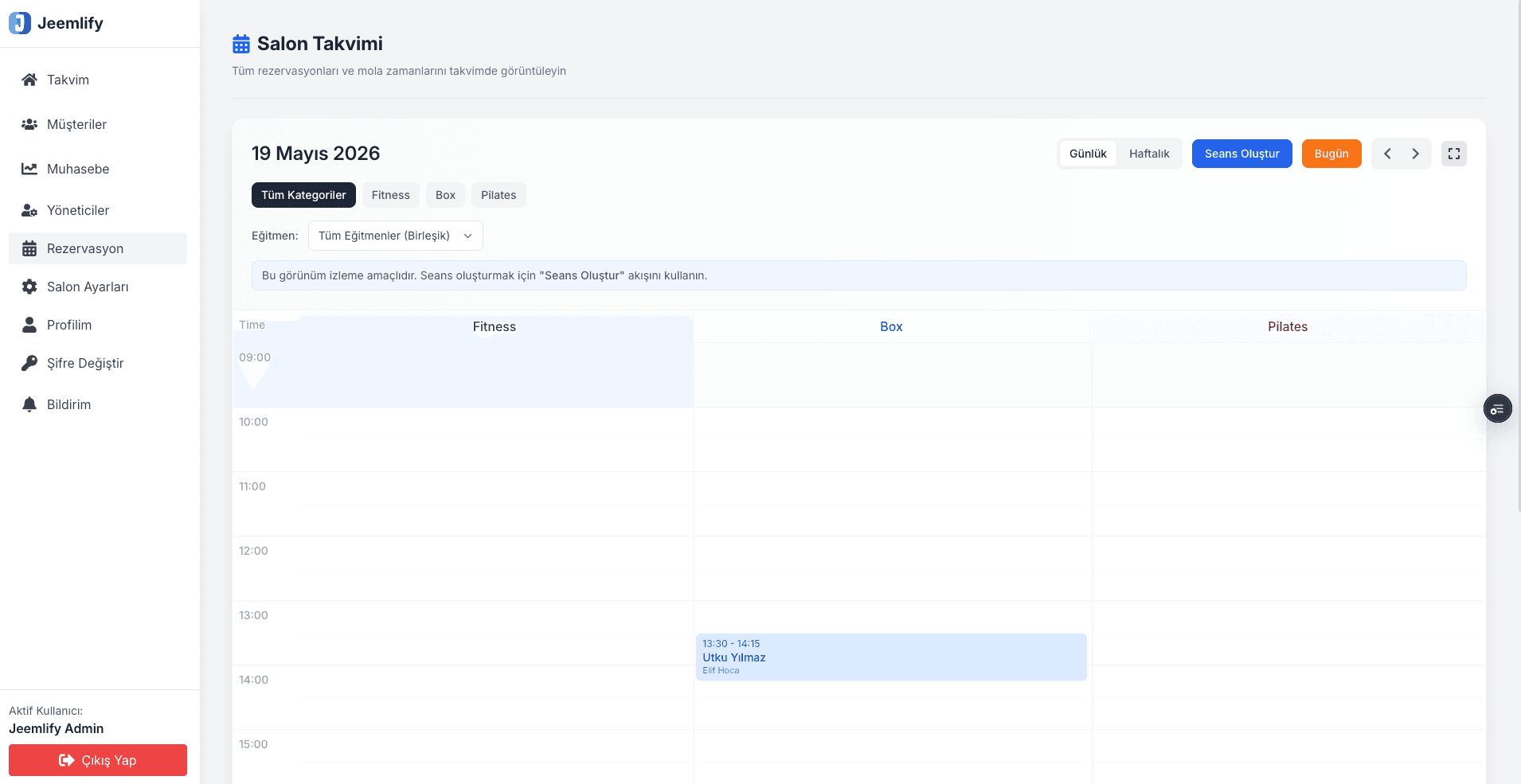
Task: Click the Yöneticiler user-gear icon
Action: click(x=29, y=210)
